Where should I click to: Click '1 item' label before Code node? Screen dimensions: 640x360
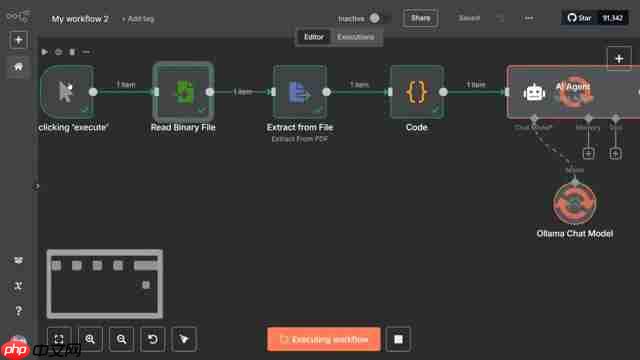(359, 84)
